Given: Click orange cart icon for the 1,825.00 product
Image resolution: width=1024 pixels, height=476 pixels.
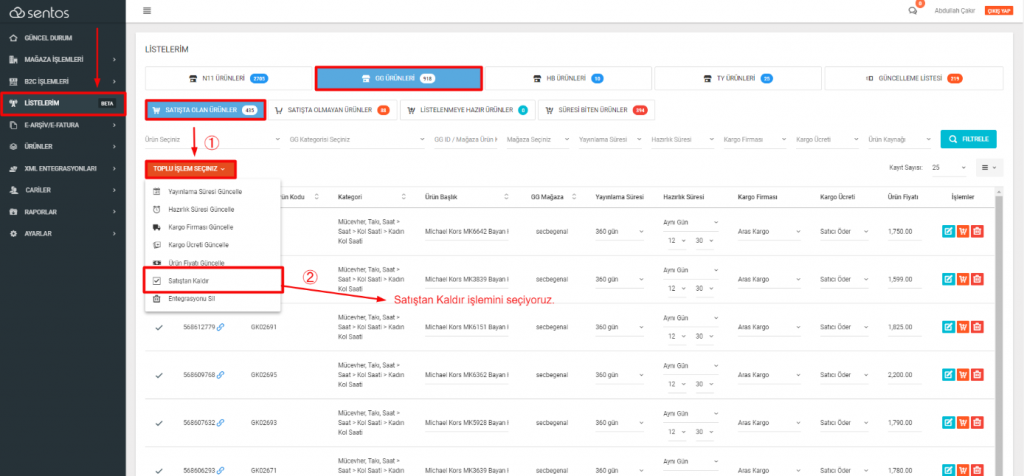Looking at the screenshot, I should pos(963,327).
